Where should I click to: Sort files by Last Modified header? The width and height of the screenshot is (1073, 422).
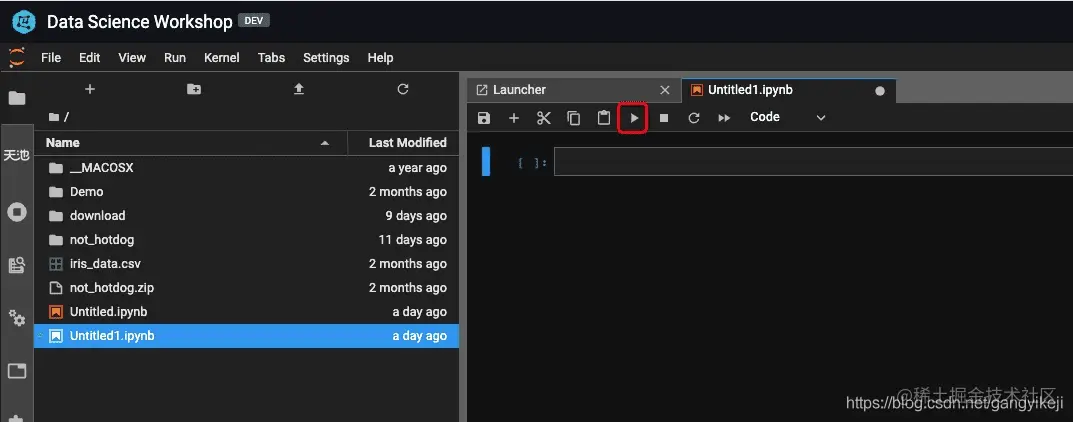[x=404, y=142]
